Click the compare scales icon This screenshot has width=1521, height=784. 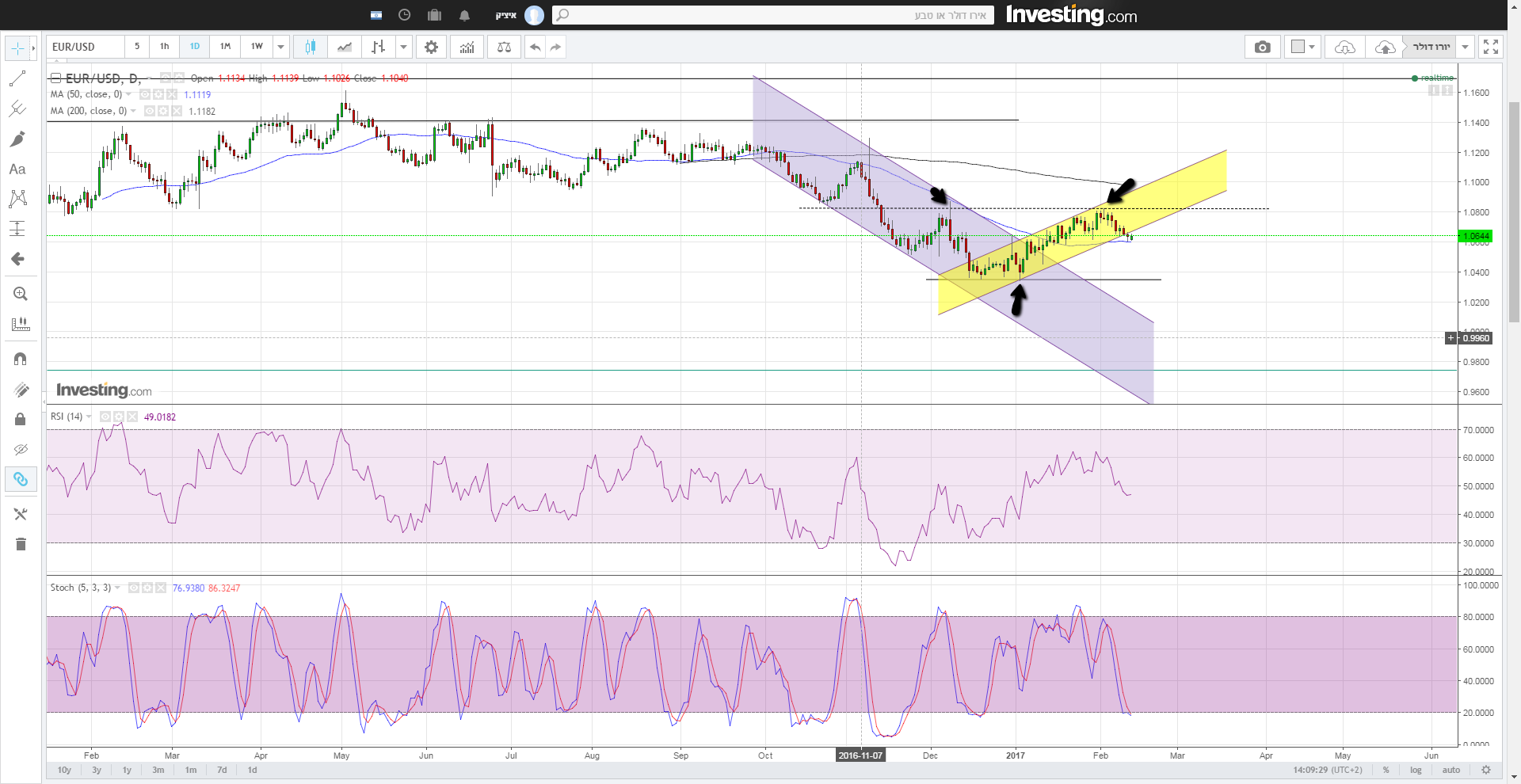click(504, 48)
